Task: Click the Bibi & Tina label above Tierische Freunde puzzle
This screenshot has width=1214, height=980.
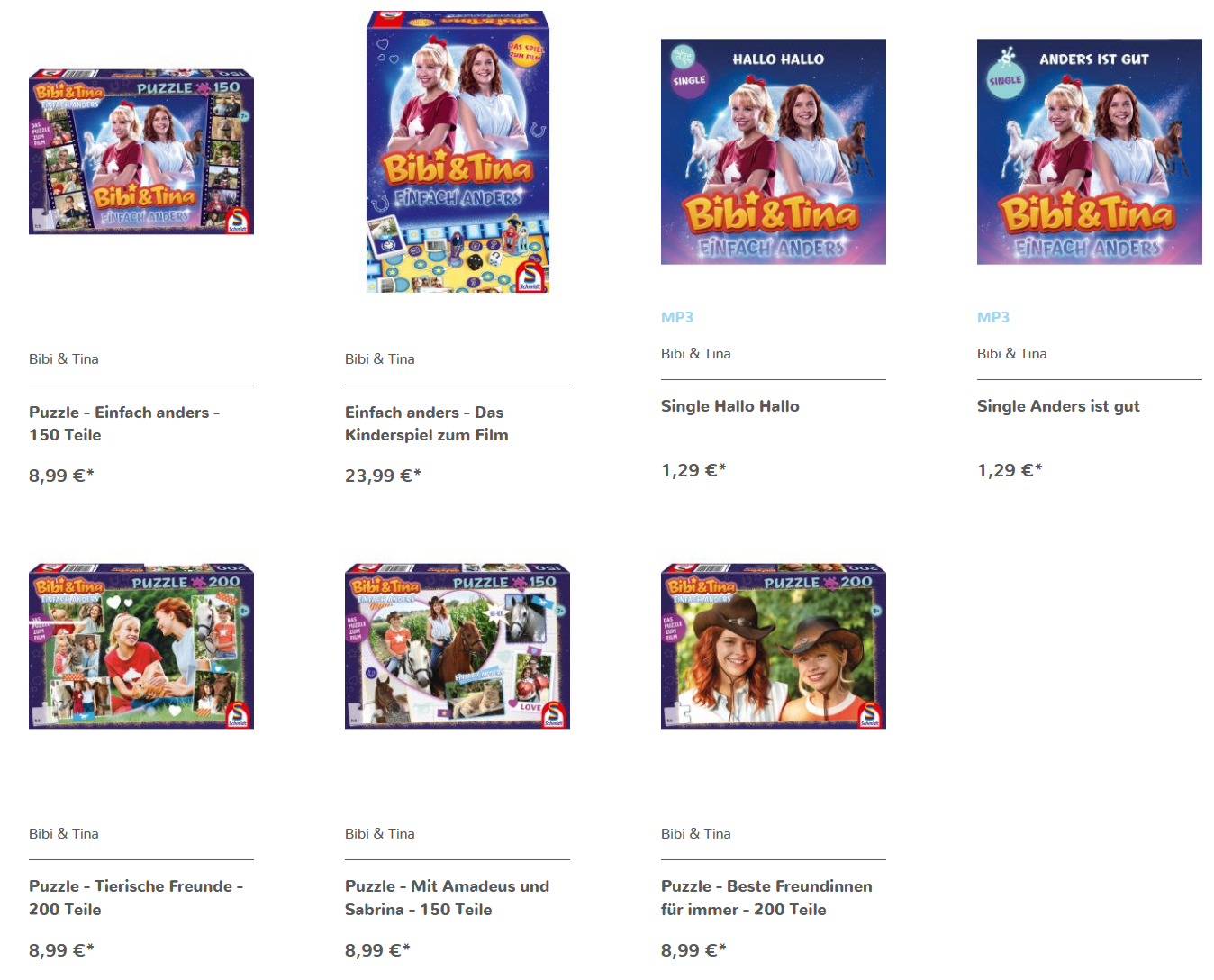Action: [64, 834]
